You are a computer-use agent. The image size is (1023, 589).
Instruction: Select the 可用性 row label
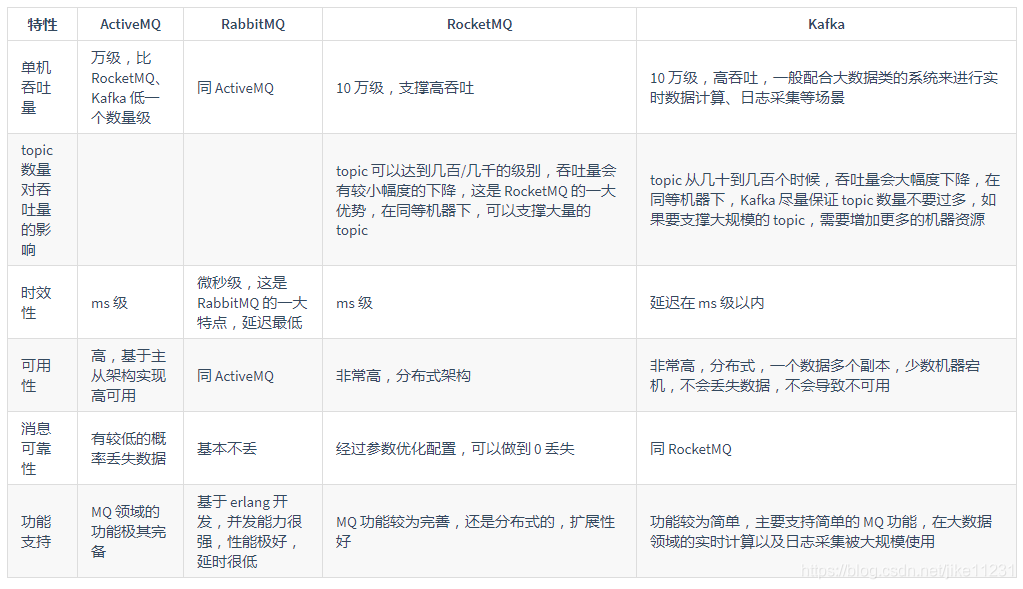pos(42,375)
